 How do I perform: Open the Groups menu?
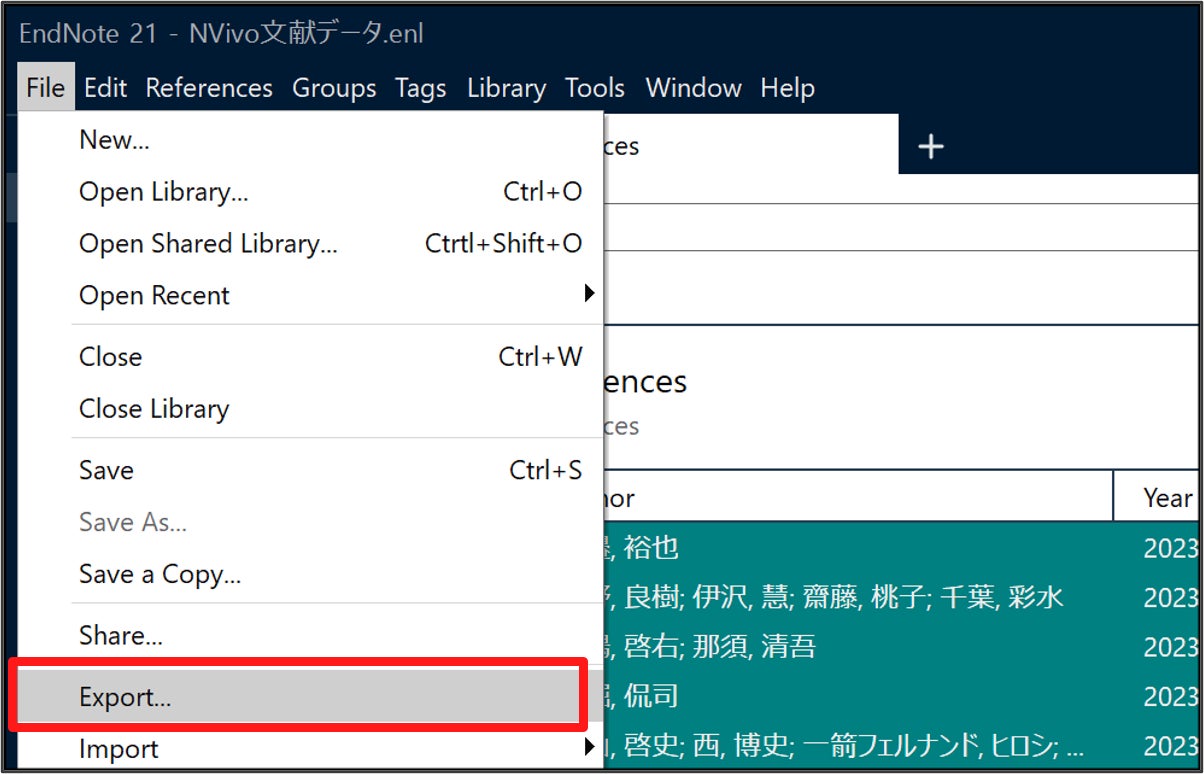point(334,88)
